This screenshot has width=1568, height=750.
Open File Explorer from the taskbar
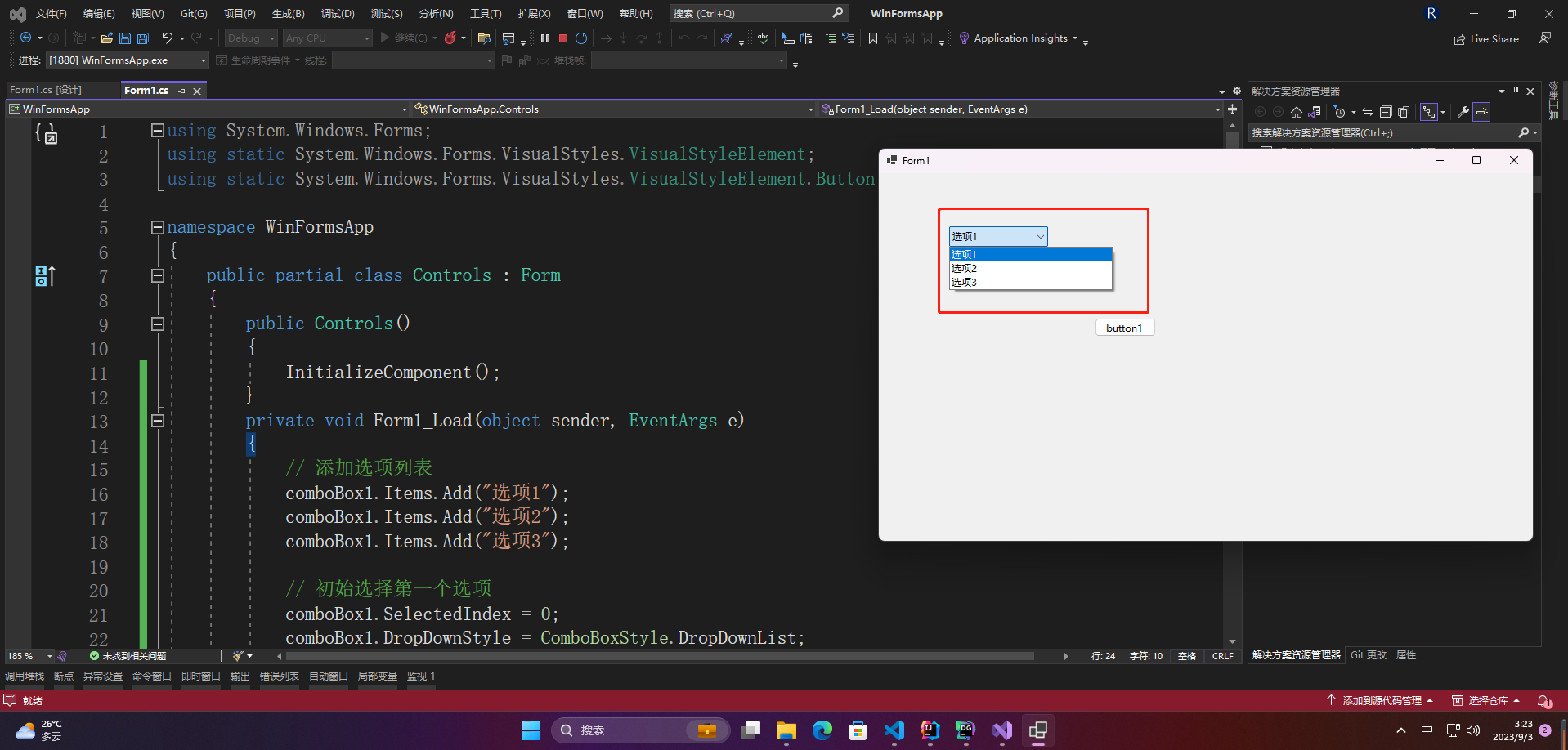pyautogui.click(x=786, y=730)
